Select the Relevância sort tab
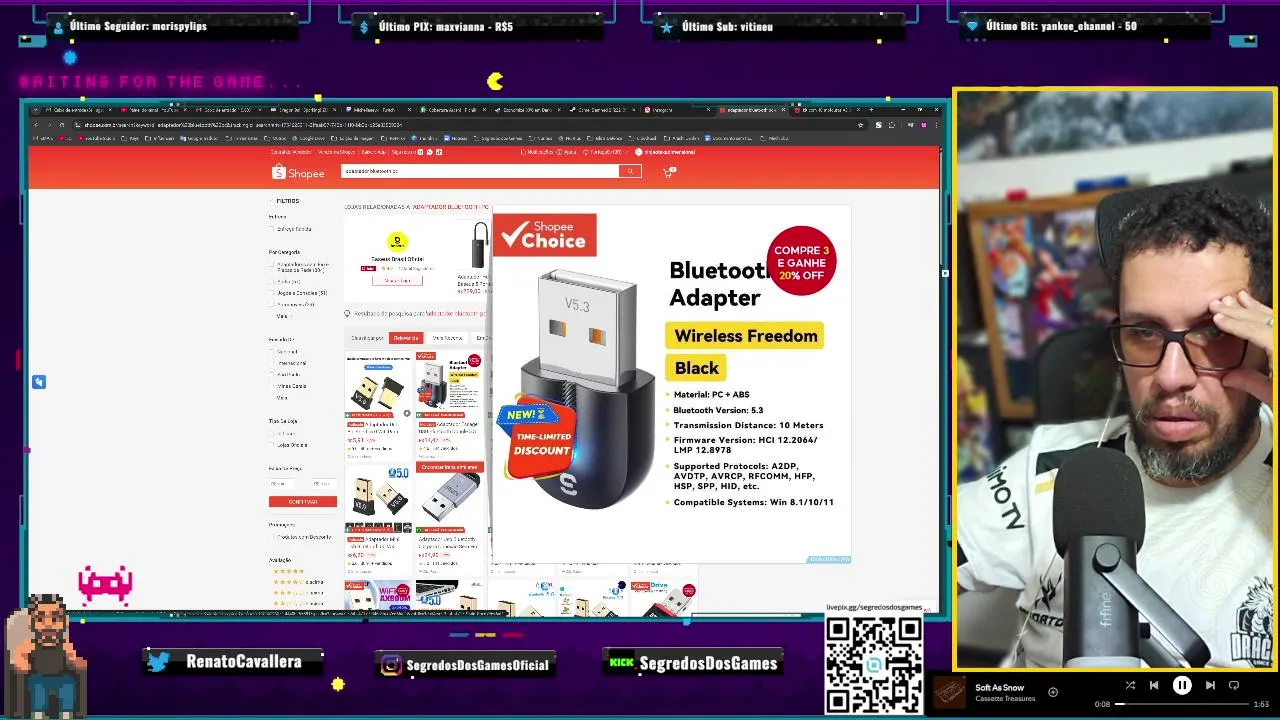The image size is (1280, 720). [x=405, y=338]
